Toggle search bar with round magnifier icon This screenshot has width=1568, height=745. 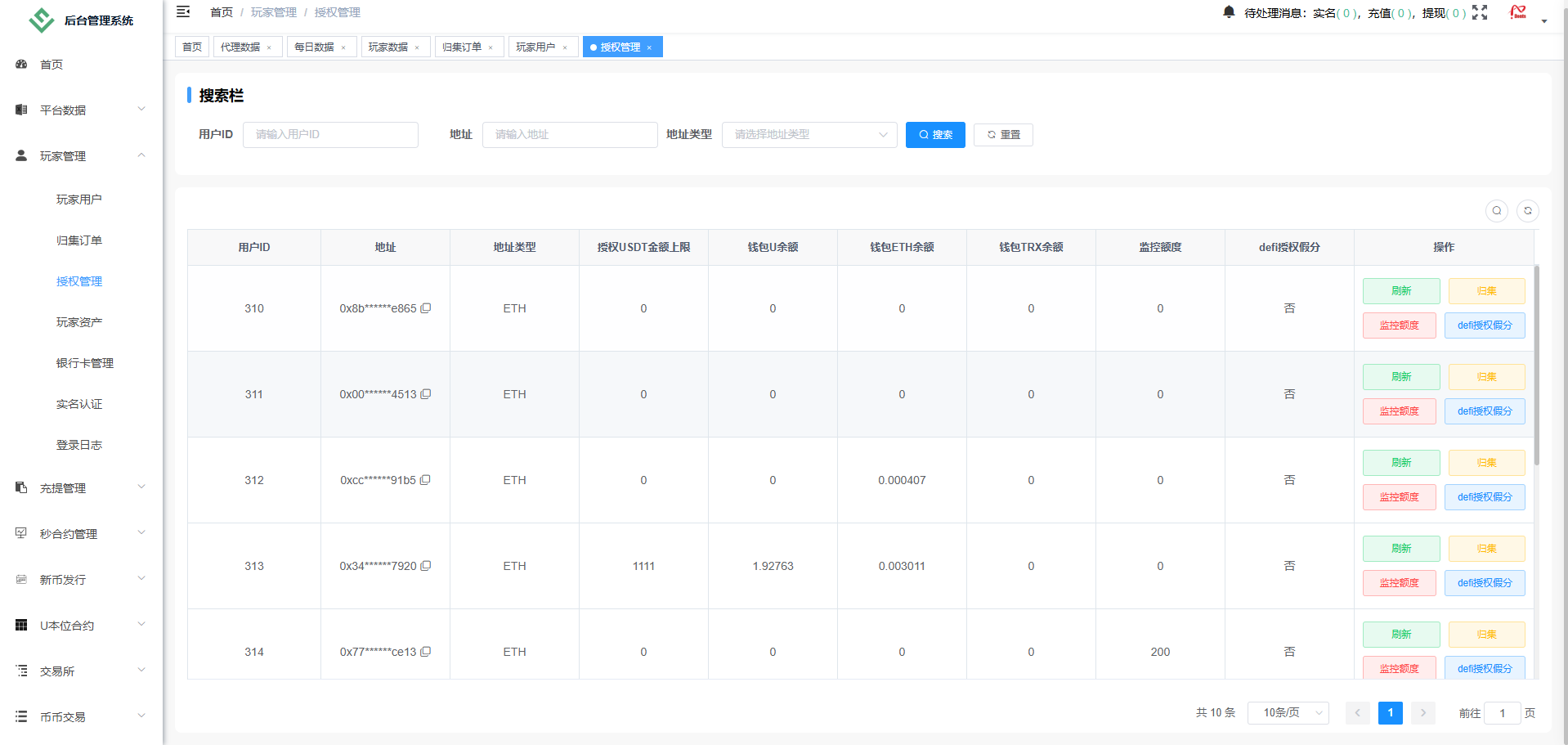1497,211
